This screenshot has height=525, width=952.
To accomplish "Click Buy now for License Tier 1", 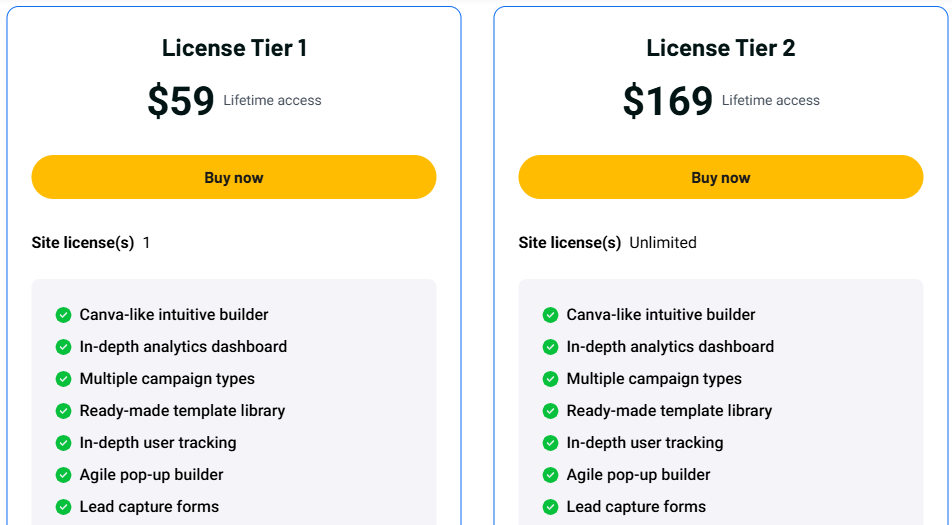I will coord(234,178).
